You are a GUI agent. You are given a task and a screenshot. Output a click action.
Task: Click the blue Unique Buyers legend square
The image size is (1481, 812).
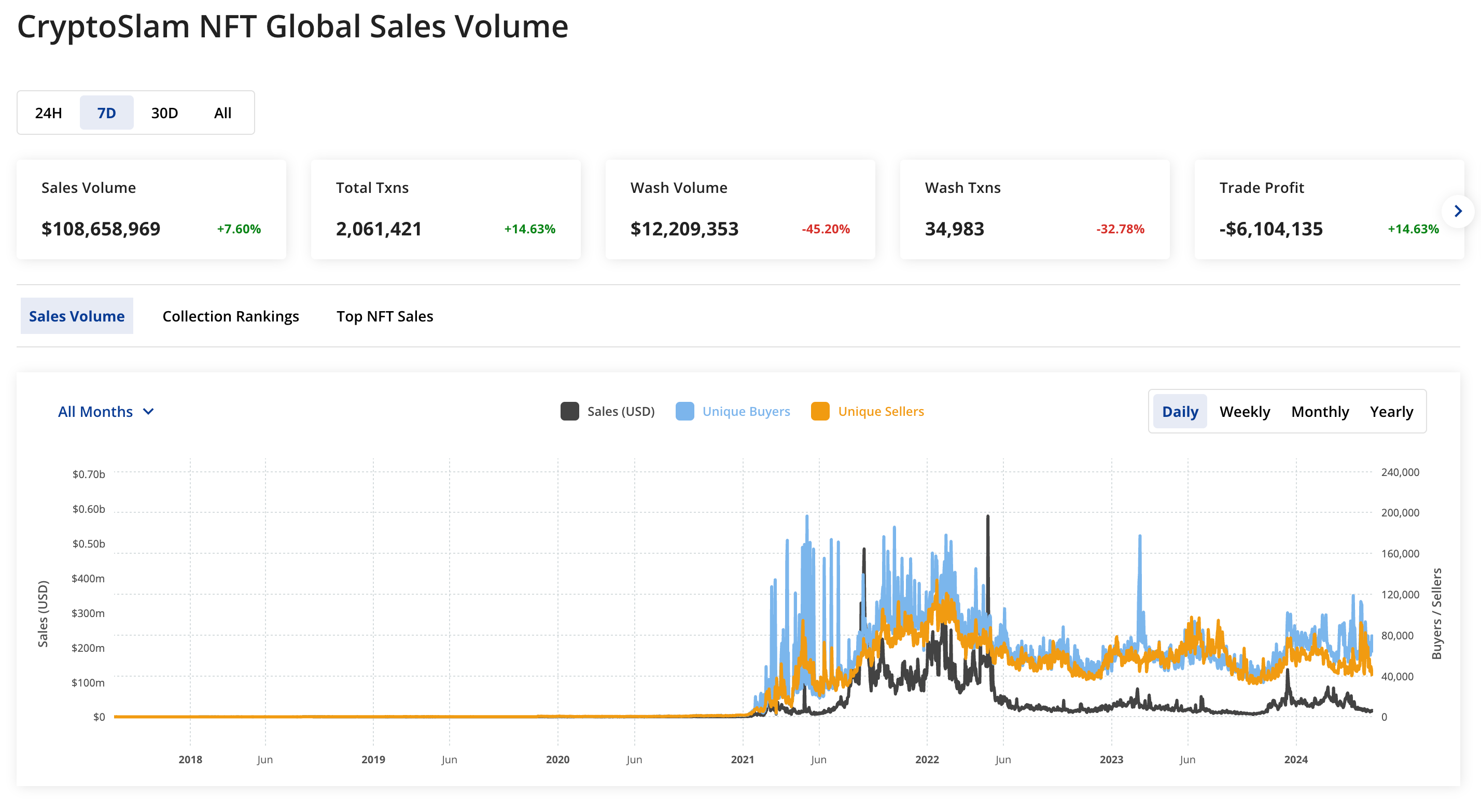(684, 411)
